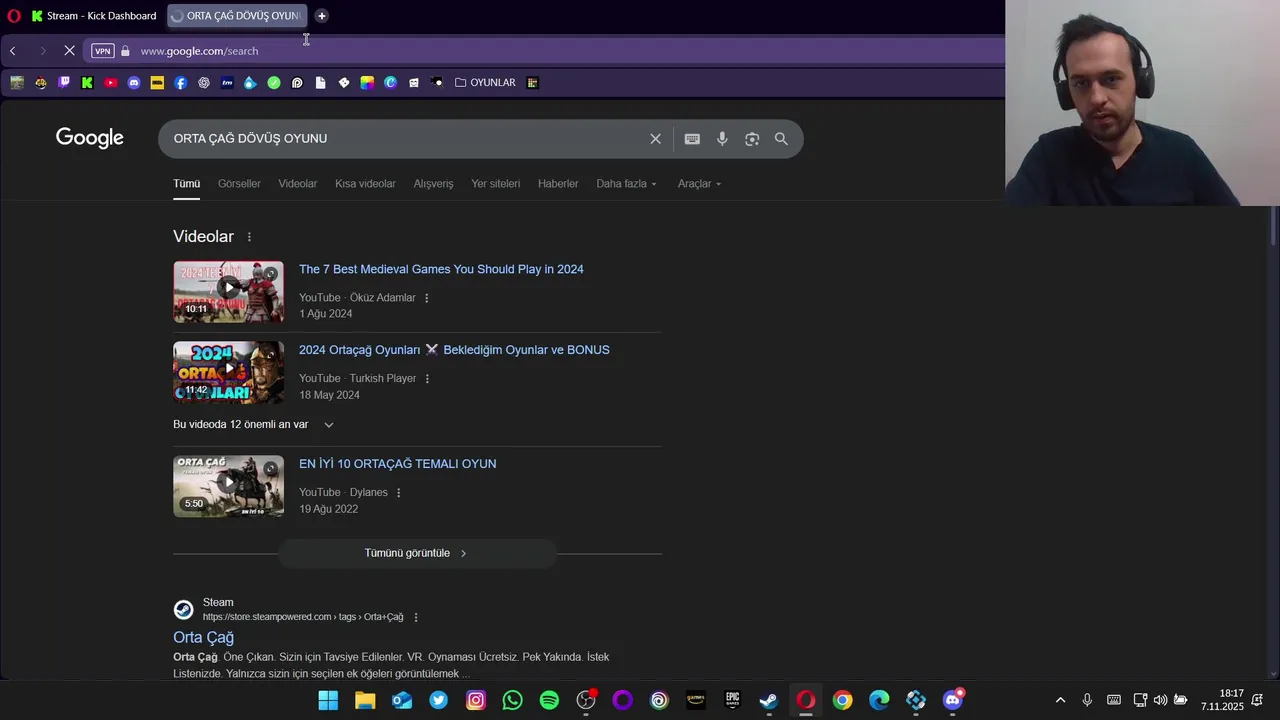
Task: Open Twitch bookmark in bookmarks bar
Action: pyautogui.click(x=64, y=83)
